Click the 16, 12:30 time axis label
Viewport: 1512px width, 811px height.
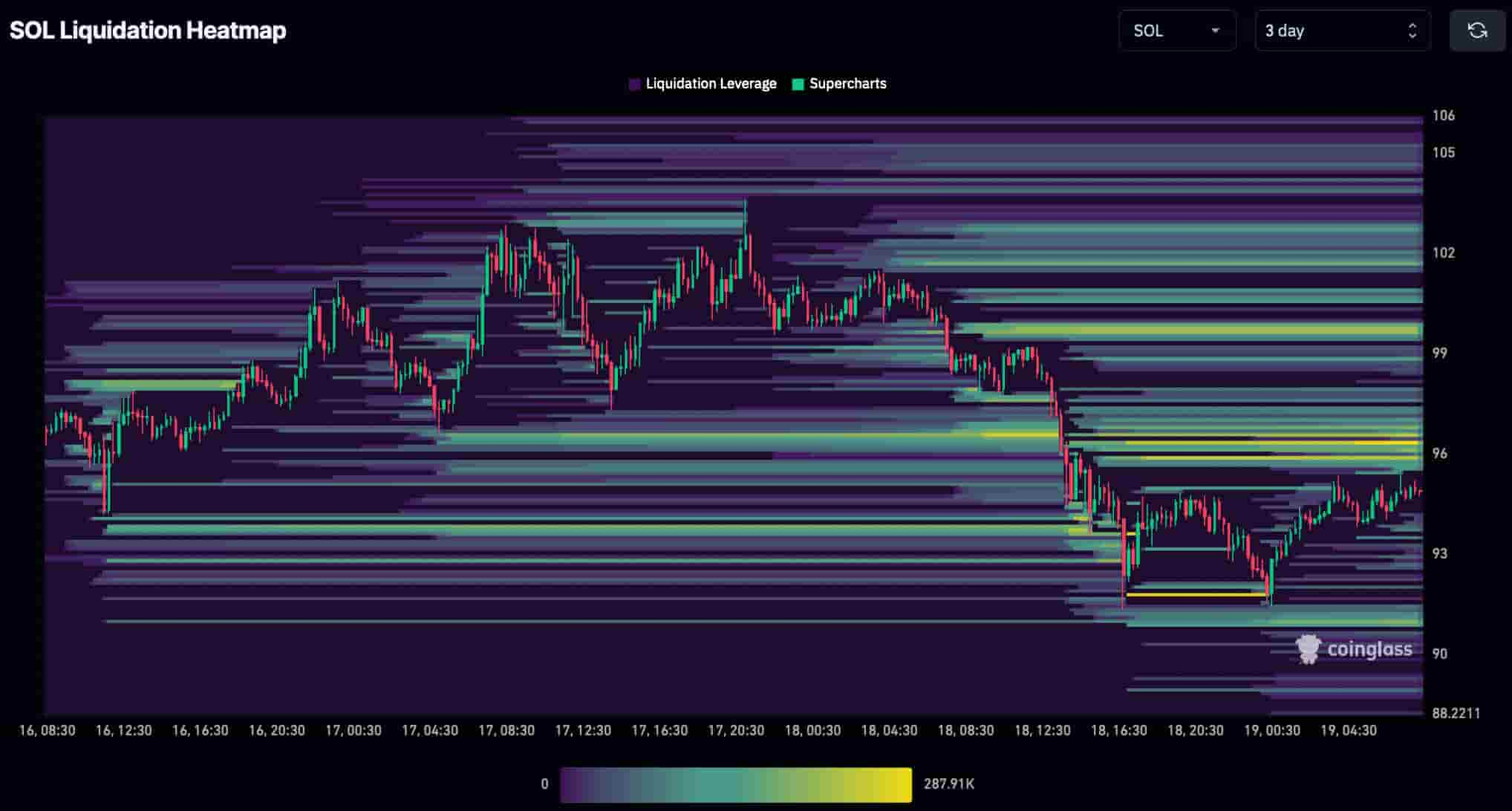click(123, 730)
